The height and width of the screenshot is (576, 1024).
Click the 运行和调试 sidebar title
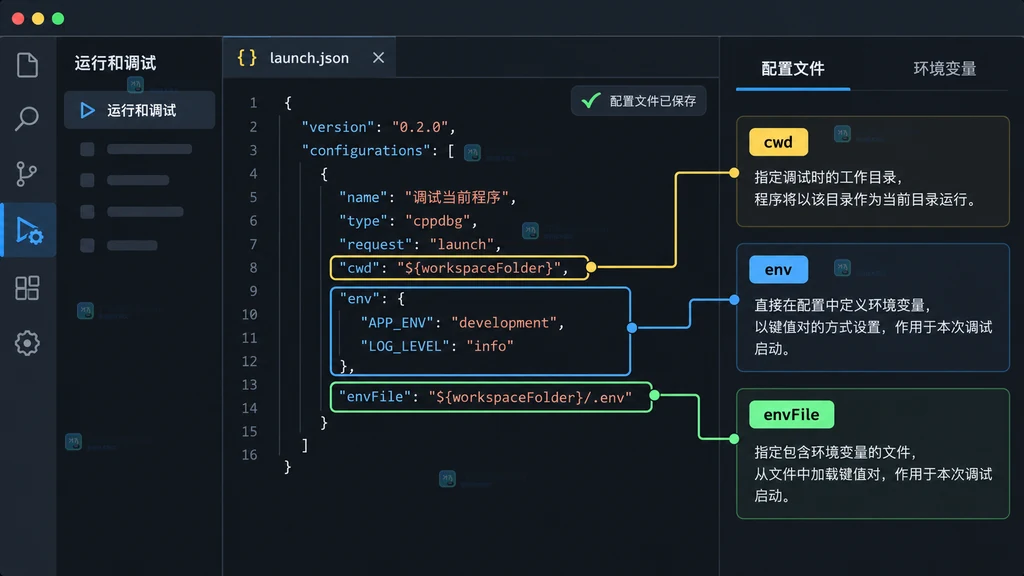click(116, 63)
